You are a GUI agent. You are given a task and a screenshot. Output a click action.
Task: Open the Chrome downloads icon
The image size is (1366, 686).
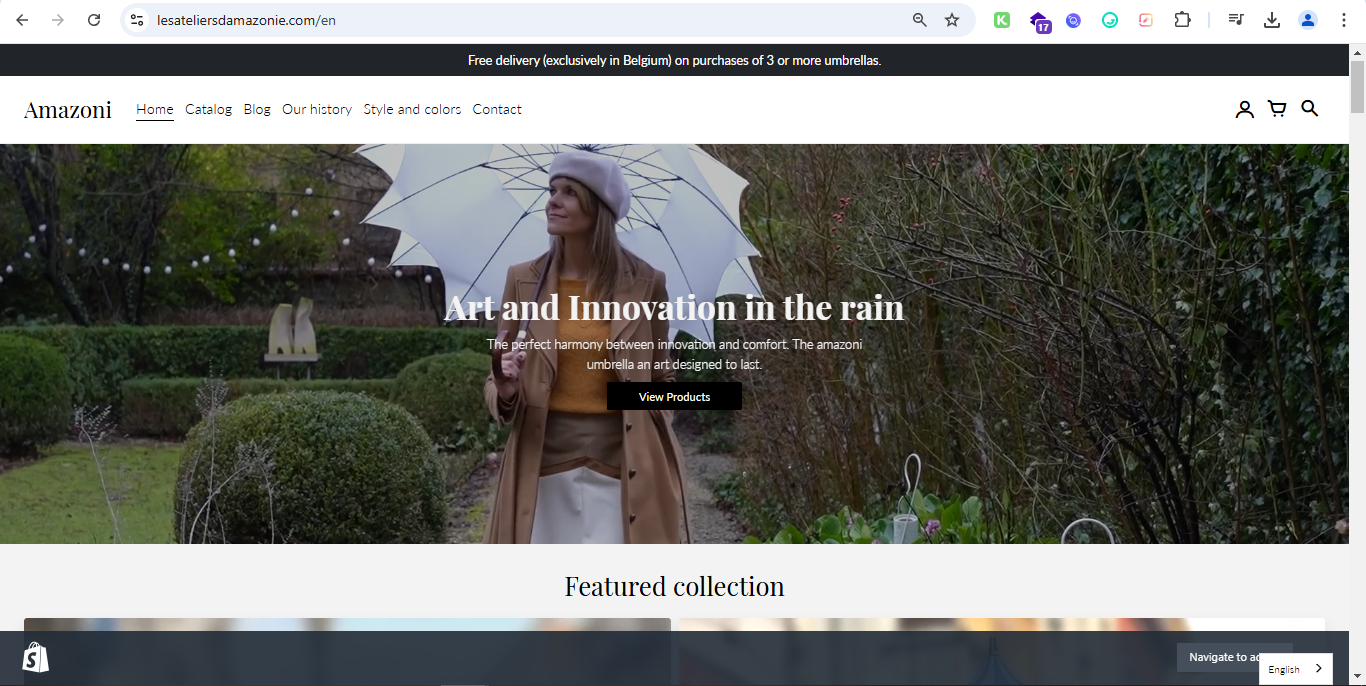(x=1272, y=19)
